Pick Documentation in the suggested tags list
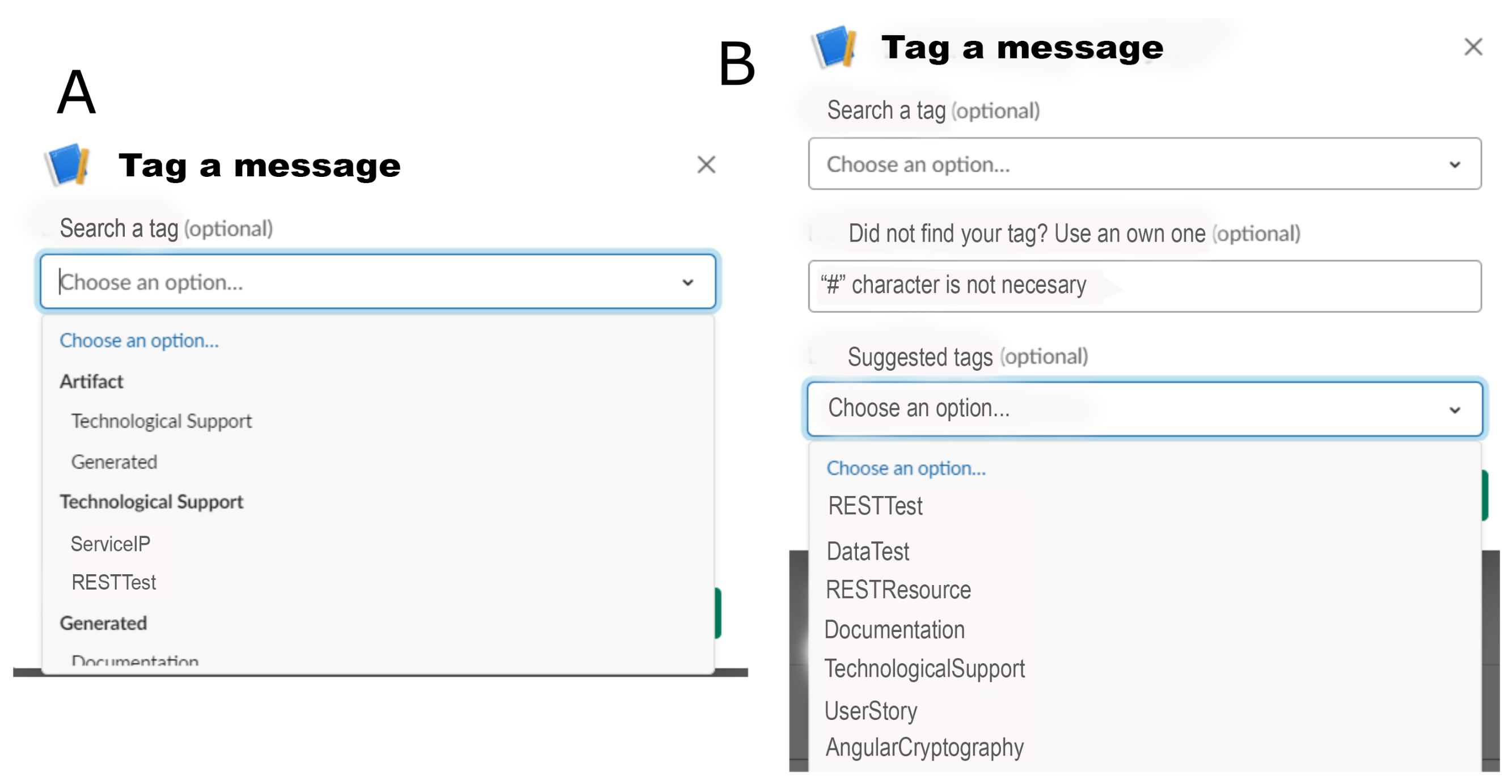The height and width of the screenshot is (784, 1512). (x=894, y=630)
